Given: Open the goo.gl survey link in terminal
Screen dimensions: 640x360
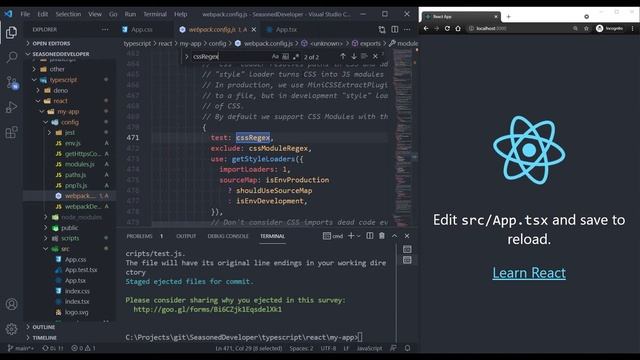Looking at the screenshot, I should 207,309.
